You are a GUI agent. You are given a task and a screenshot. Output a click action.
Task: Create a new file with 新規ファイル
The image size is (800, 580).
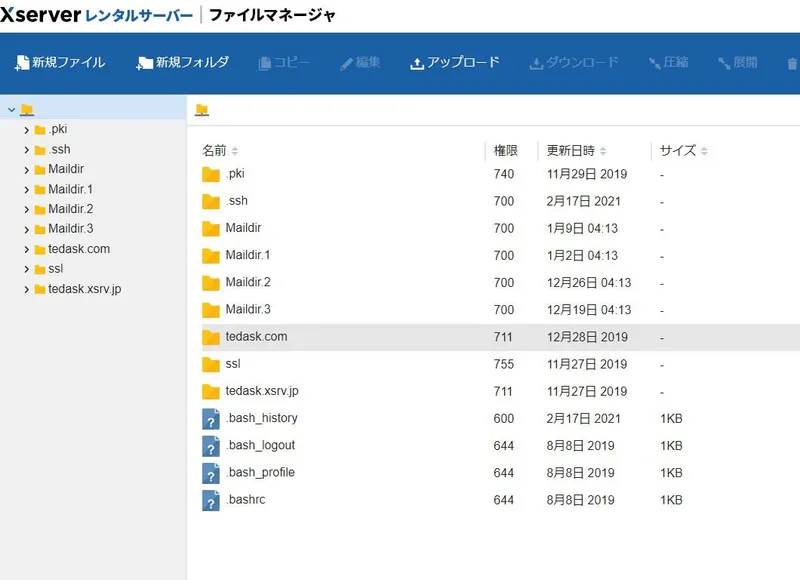pos(60,63)
